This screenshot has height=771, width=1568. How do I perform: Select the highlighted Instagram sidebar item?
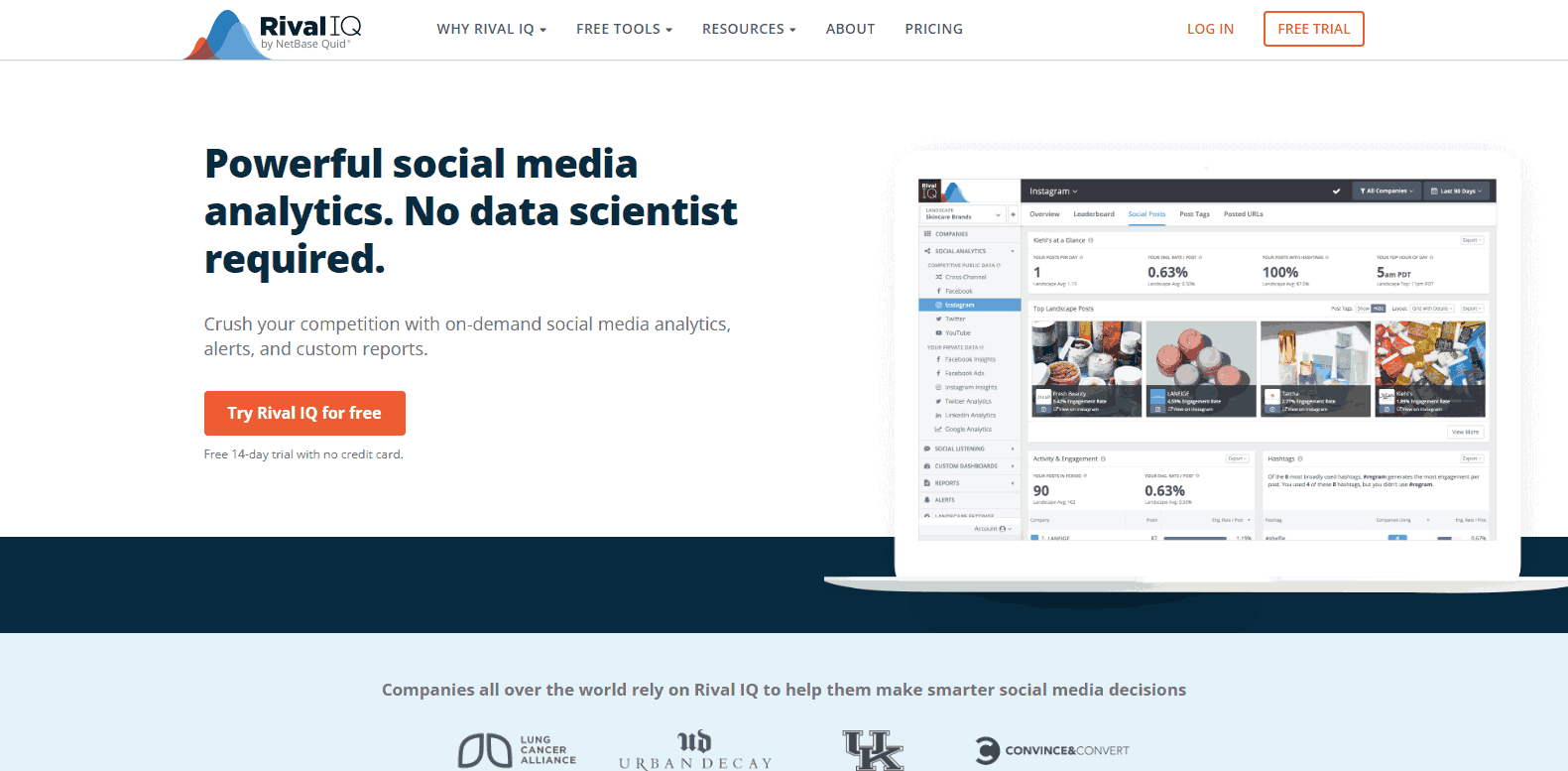coord(969,305)
